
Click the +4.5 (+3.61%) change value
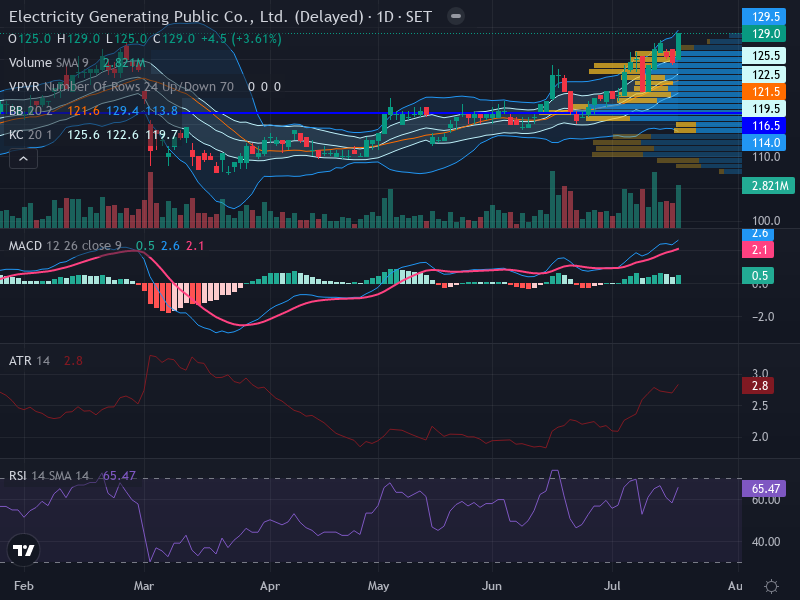[x=241, y=39]
